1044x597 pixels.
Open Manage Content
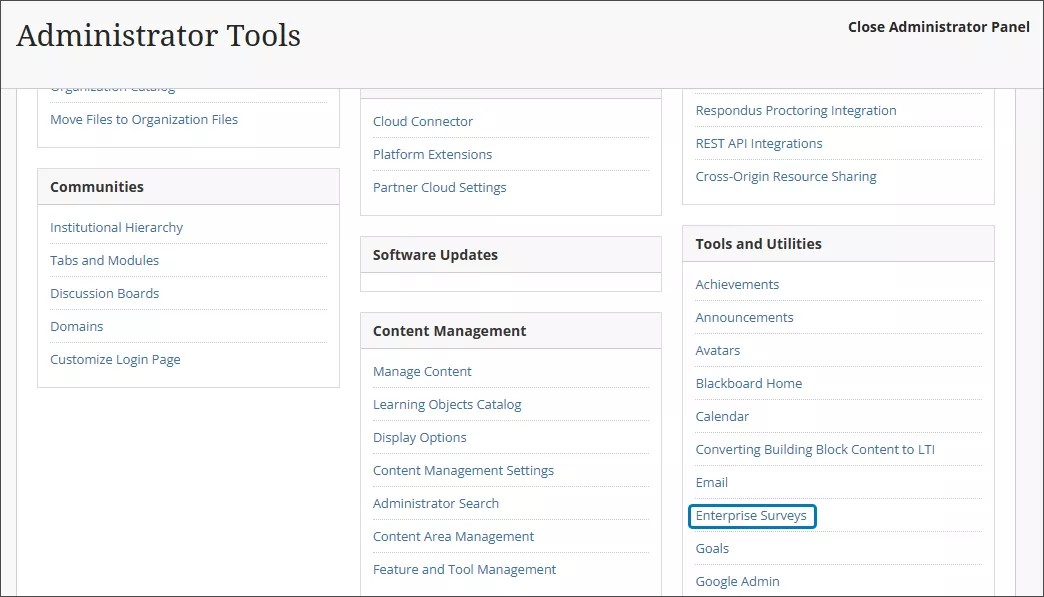click(422, 371)
